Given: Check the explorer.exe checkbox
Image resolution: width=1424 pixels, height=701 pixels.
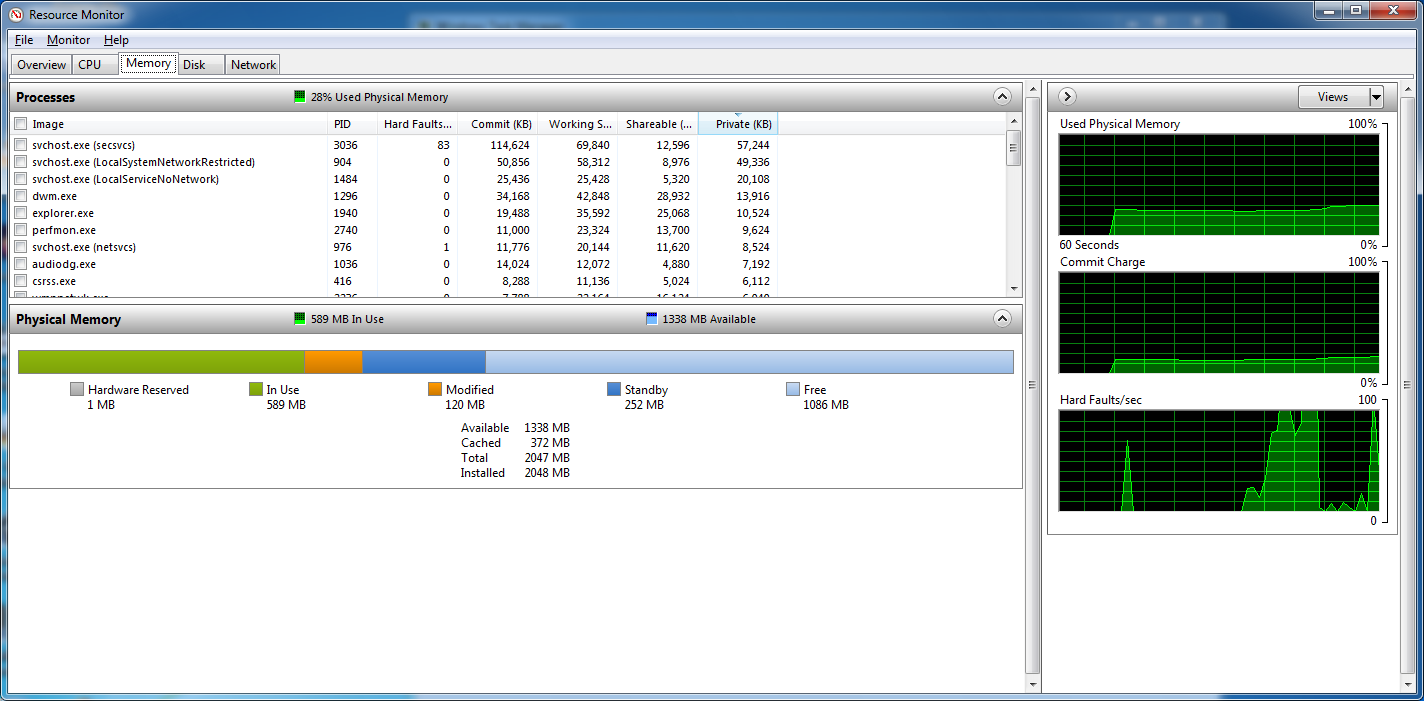Looking at the screenshot, I should point(21,213).
